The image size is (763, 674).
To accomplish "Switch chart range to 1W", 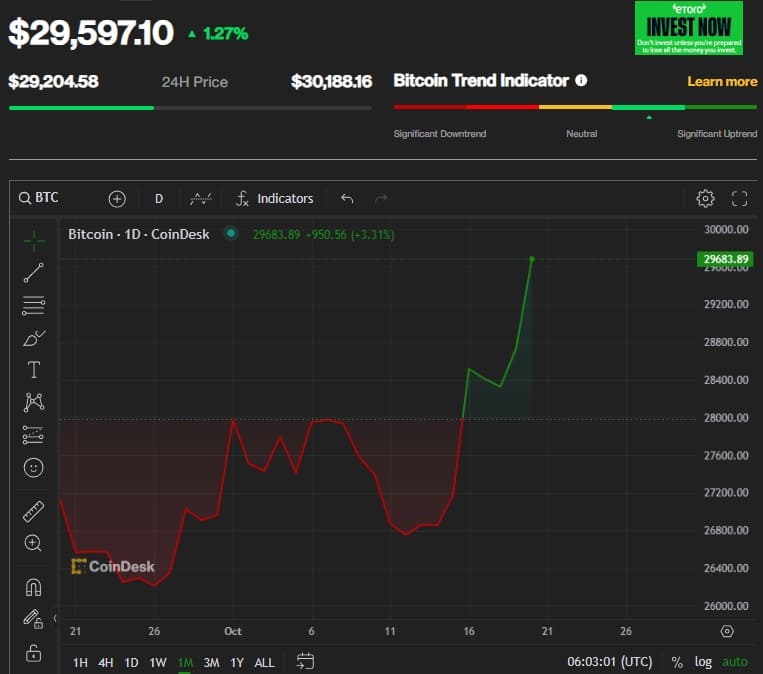I will [158, 662].
